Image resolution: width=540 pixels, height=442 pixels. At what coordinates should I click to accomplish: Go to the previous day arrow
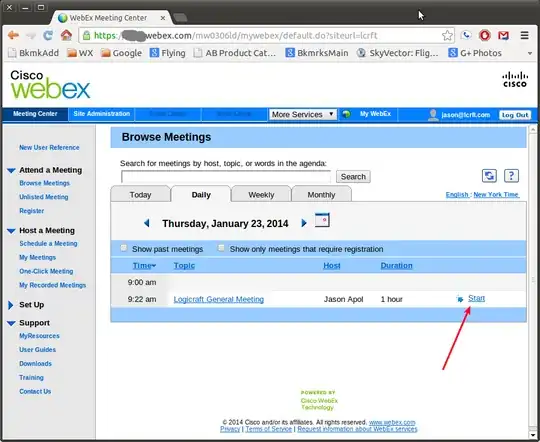[x=147, y=223]
